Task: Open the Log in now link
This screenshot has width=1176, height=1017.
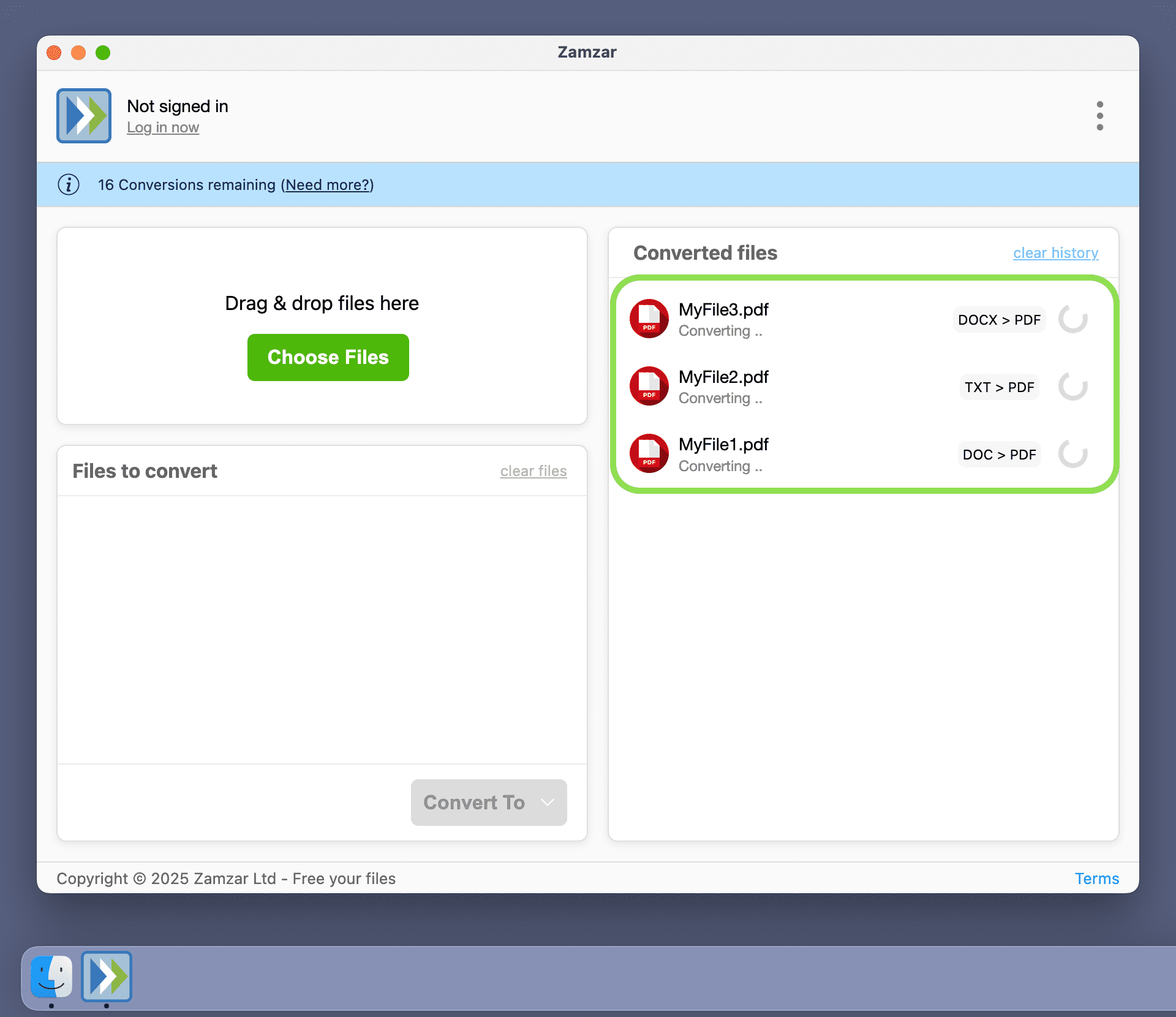Action: [x=163, y=127]
